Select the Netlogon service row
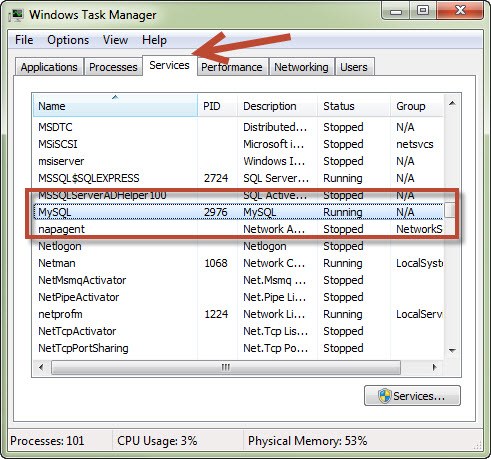 coord(238,246)
